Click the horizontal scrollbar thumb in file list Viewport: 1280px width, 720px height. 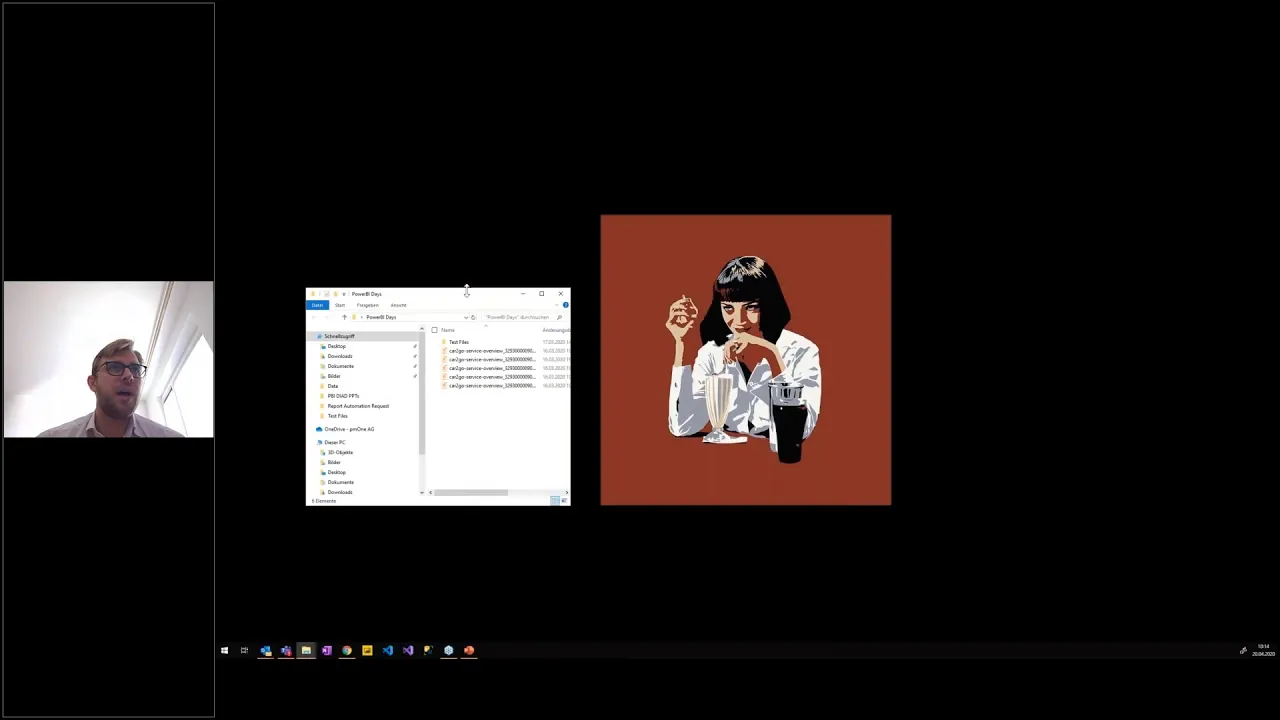pyautogui.click(x=471, y=492)
